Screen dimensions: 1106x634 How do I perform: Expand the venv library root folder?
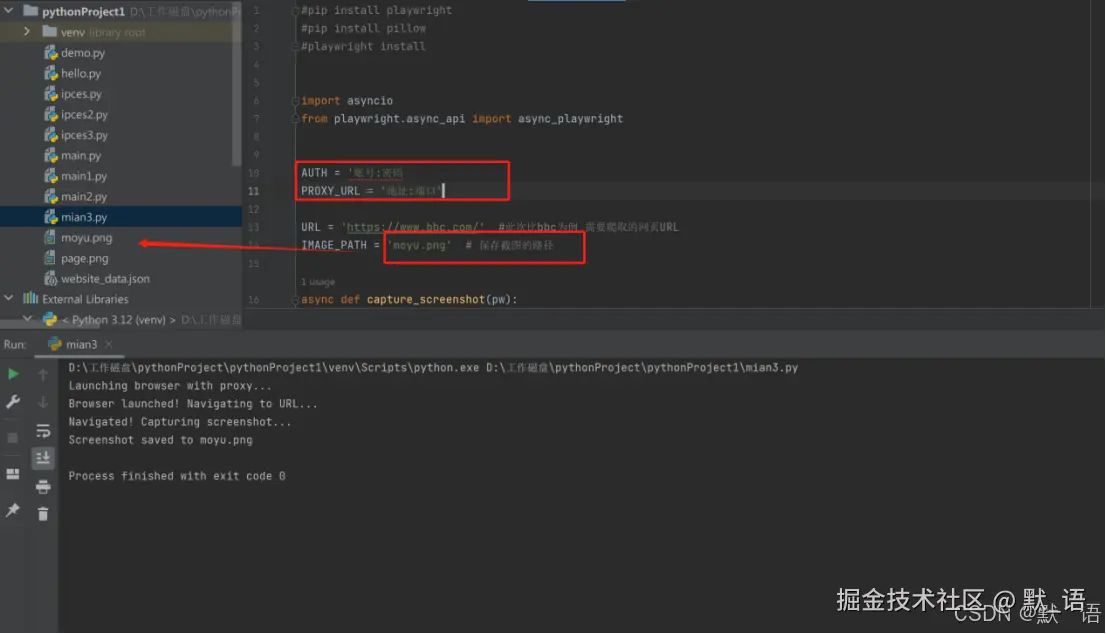(x=27, y=32)
